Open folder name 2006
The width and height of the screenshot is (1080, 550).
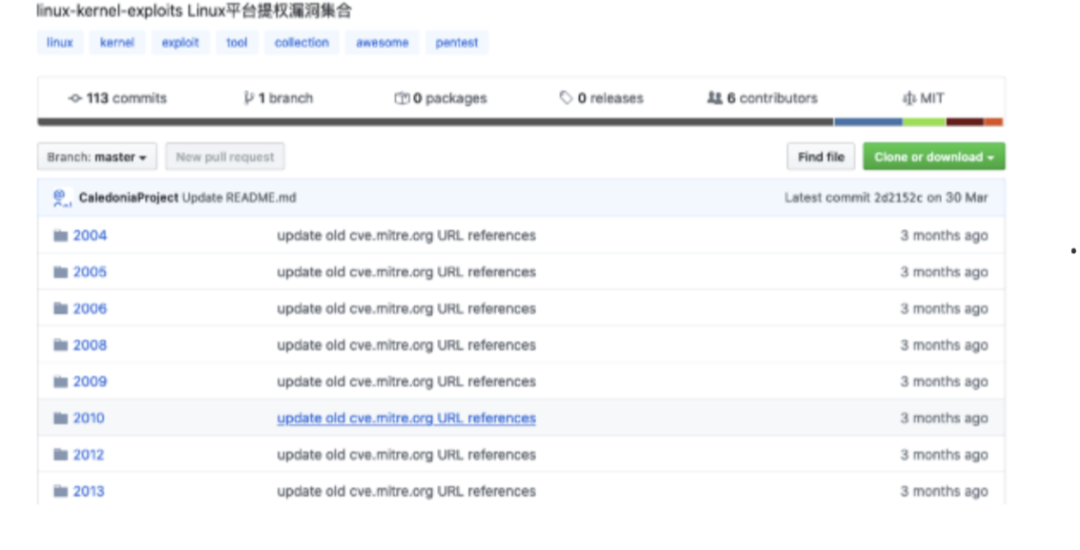(90, 309)
